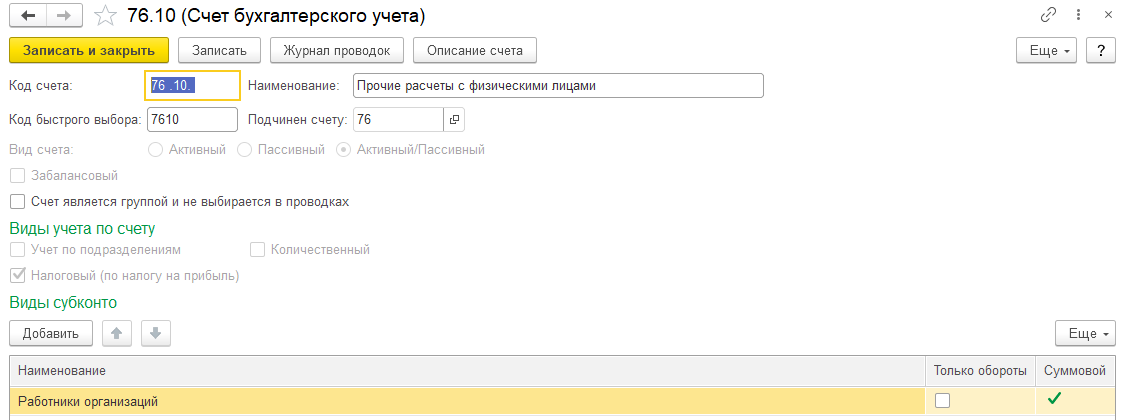This screenshot has height=420, width=1122.
Task: Expand the subconto 'Еще' dropdown
Action: click(x=1085, y=333)
